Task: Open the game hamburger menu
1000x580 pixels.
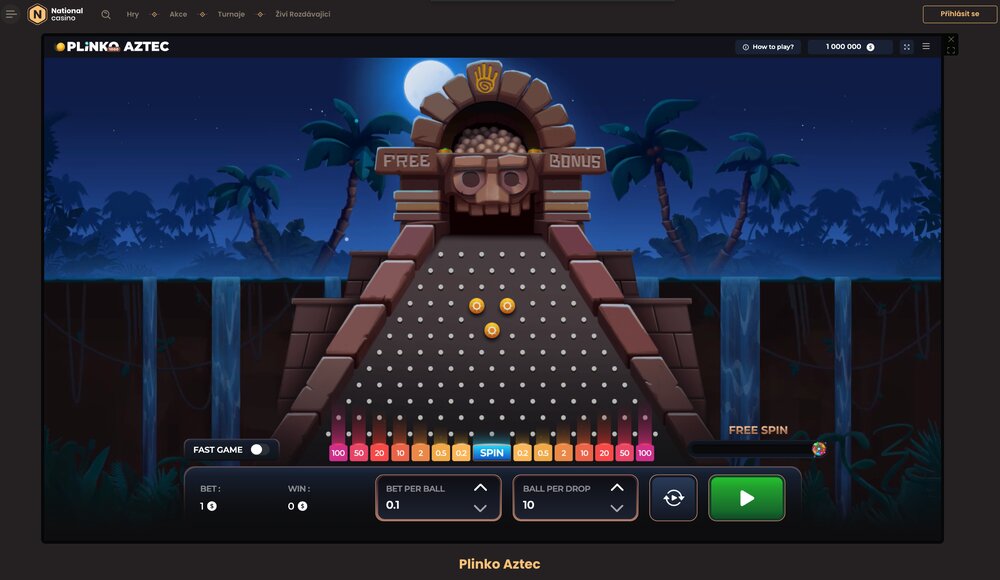Action: 926,47
